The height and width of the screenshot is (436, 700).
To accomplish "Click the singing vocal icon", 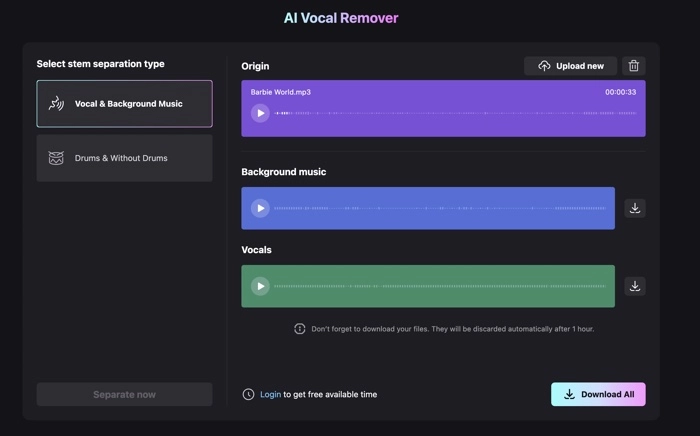I will click(x=56, y=104).
